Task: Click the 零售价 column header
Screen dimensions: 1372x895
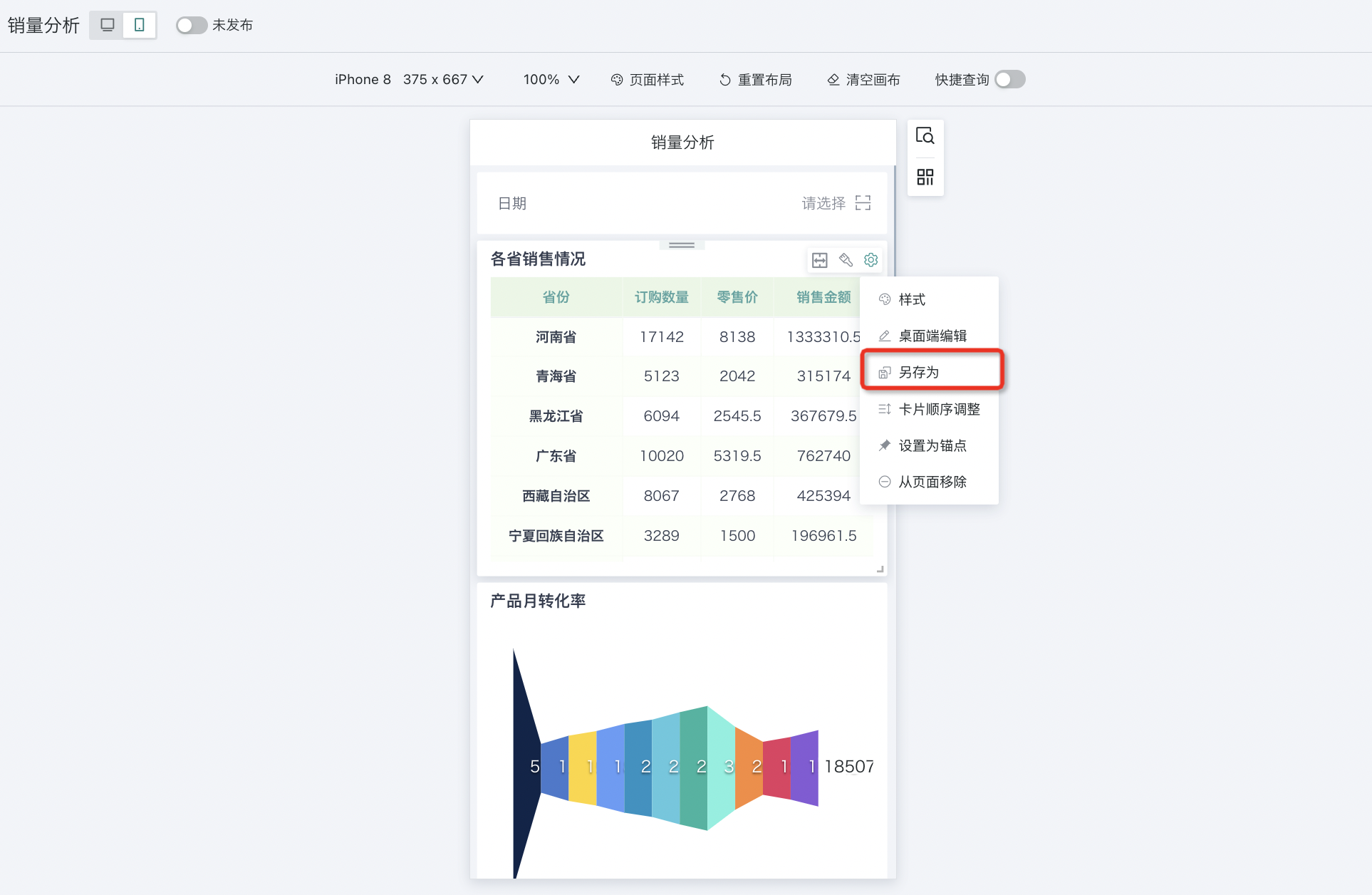Action: click(737, 297)
